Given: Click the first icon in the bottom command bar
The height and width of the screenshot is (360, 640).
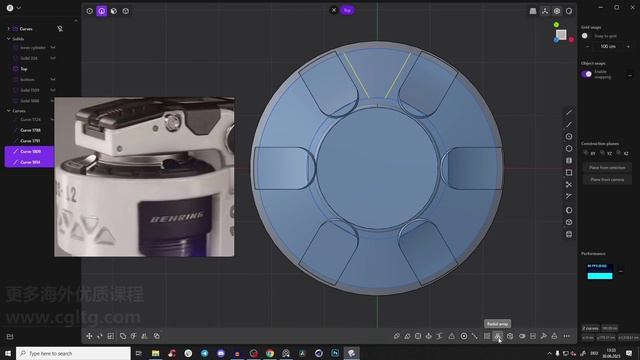Looking at the screenshot, I should click(x=397, y=336).
